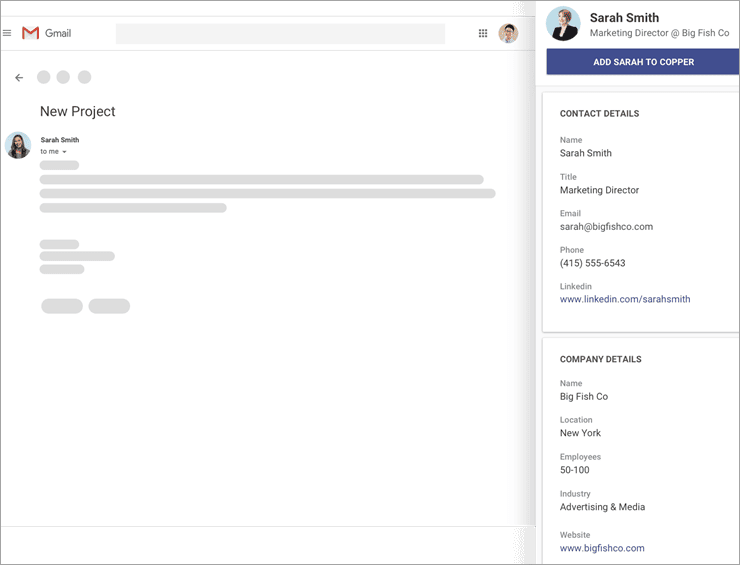Click the Gmail envelope logo
Image resolution: width=740 pixels, height=565 pixels.
(31, 33)
